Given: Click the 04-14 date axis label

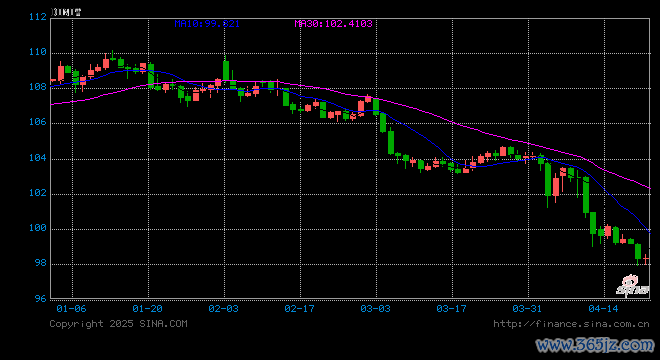Looking at the screenshot, I should pos(604,309).
